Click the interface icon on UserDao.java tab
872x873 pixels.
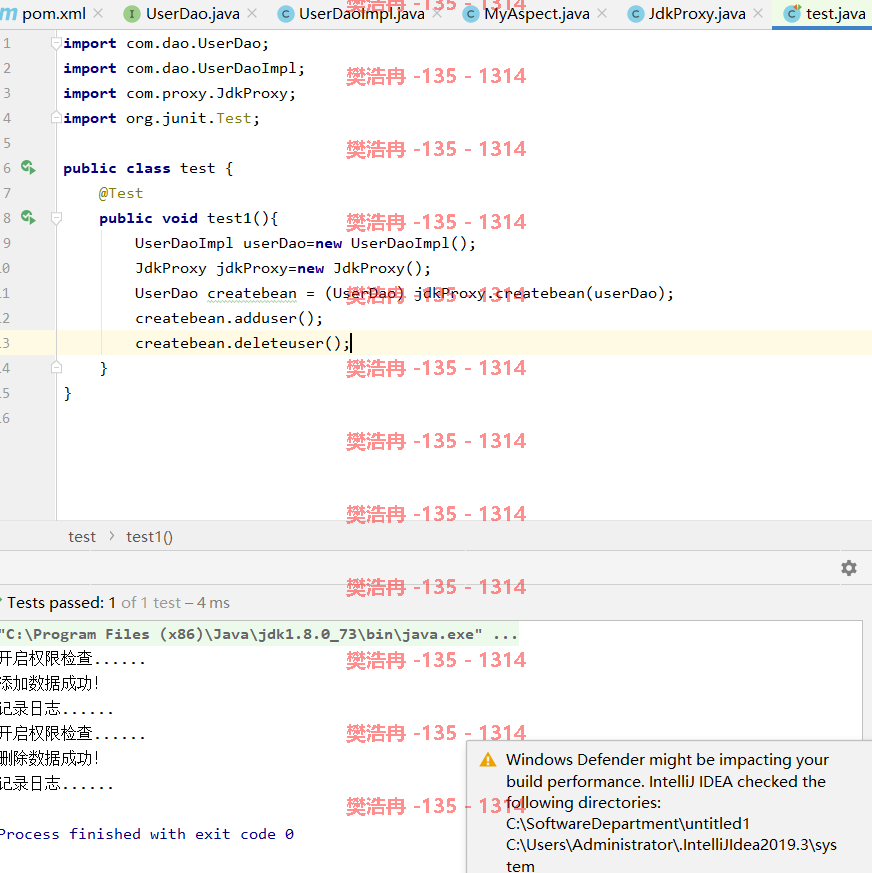click(x=132, y=14)
